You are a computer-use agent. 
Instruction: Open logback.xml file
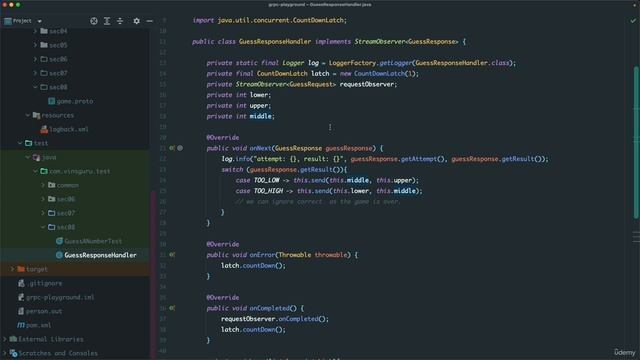[x=64, y=129]
